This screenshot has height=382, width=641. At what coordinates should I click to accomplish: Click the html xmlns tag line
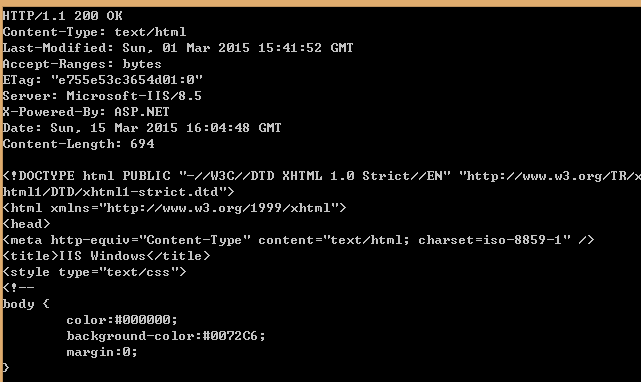(x=175, y=208)
